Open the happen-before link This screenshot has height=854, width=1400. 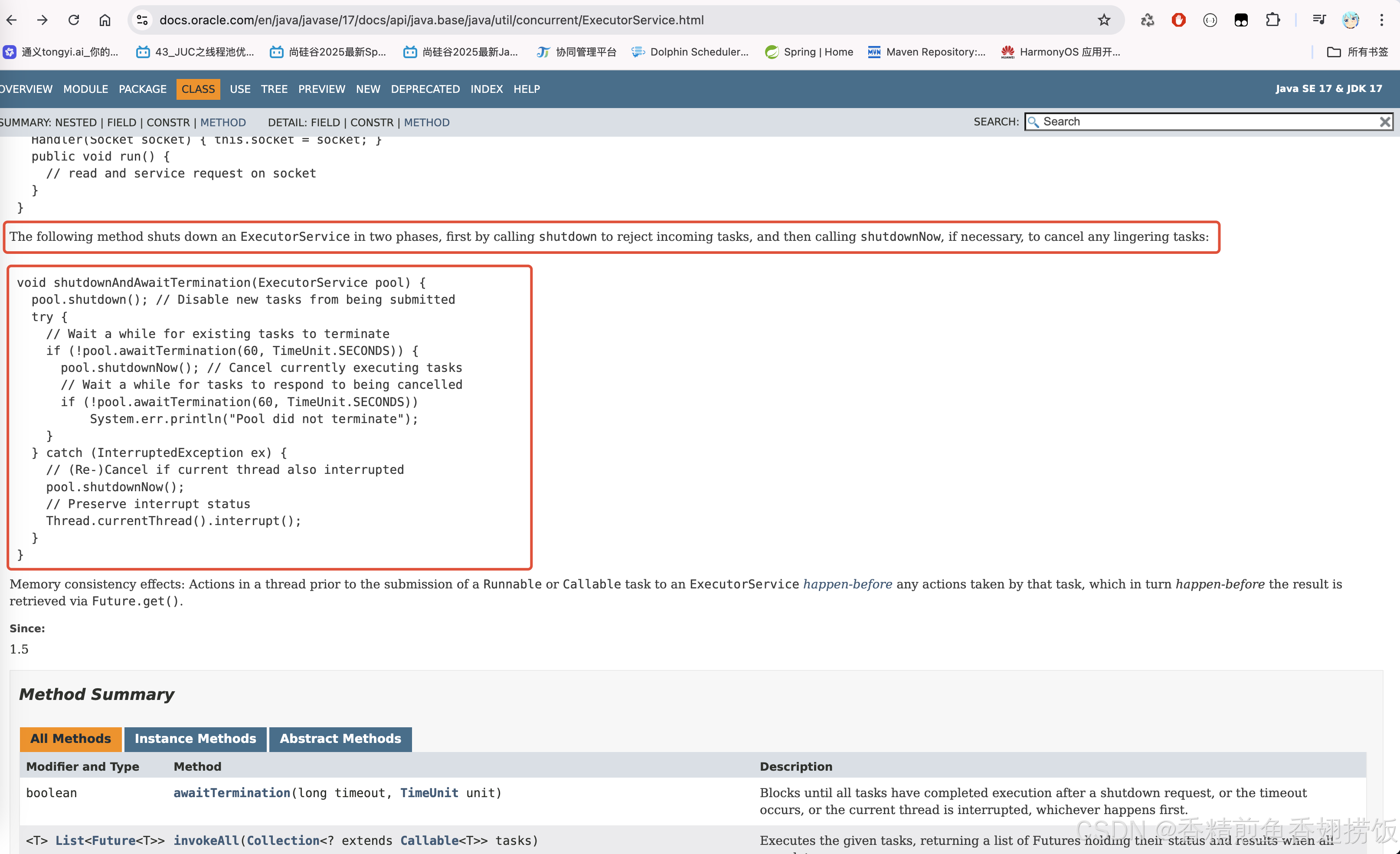click(847, 584)
